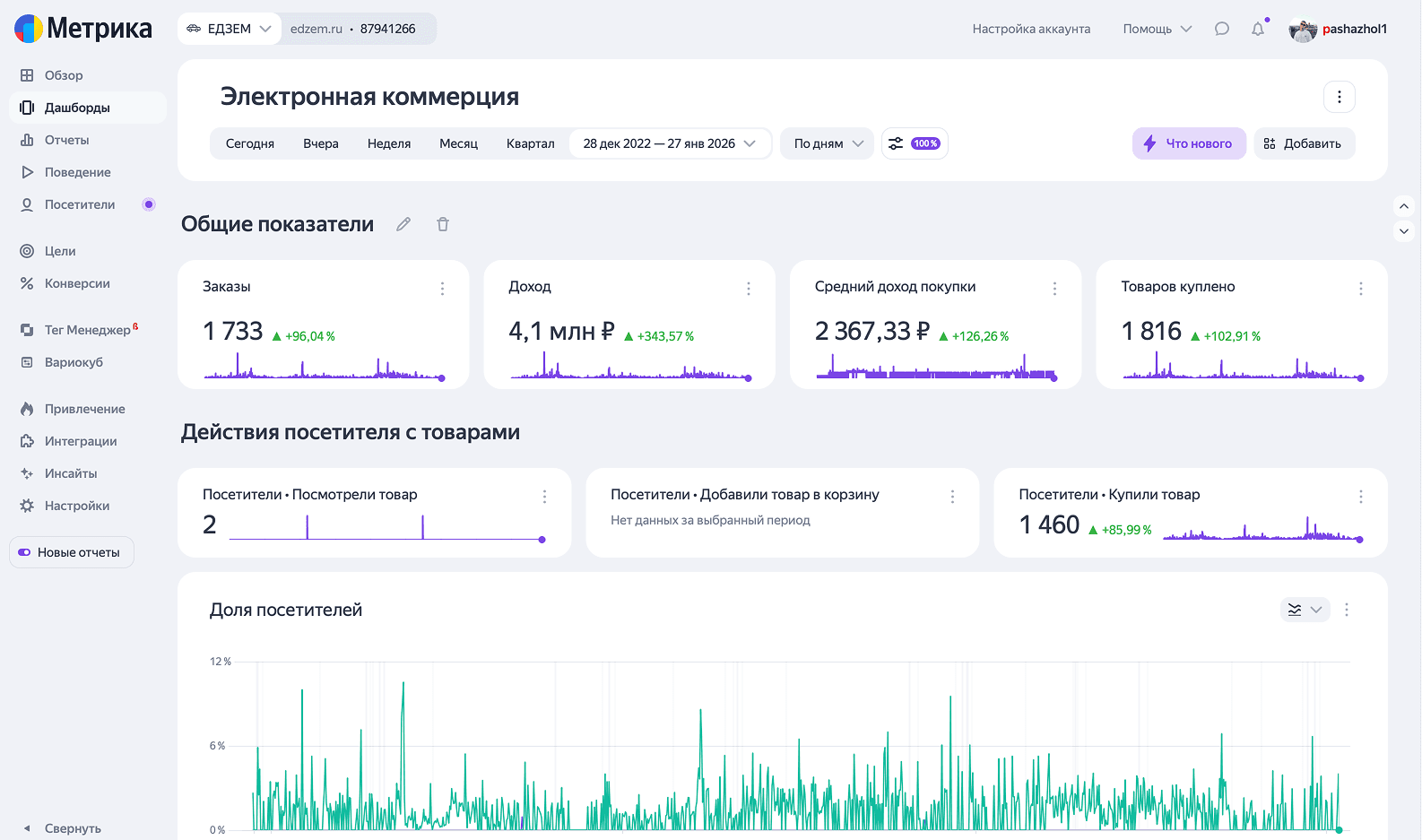
Task: Open the Заказы widget menu
Action: coord(442,289)
